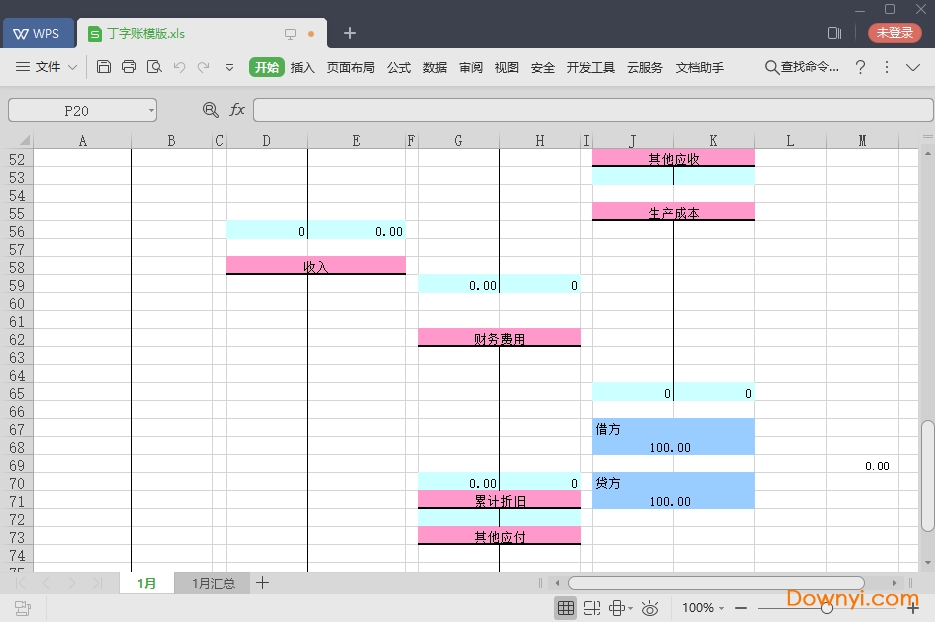Open Print Preview from the toolbar
Image resolution: width=935 pixels, height=622 pixels.
pyautogui.click(x=154, y=67)
